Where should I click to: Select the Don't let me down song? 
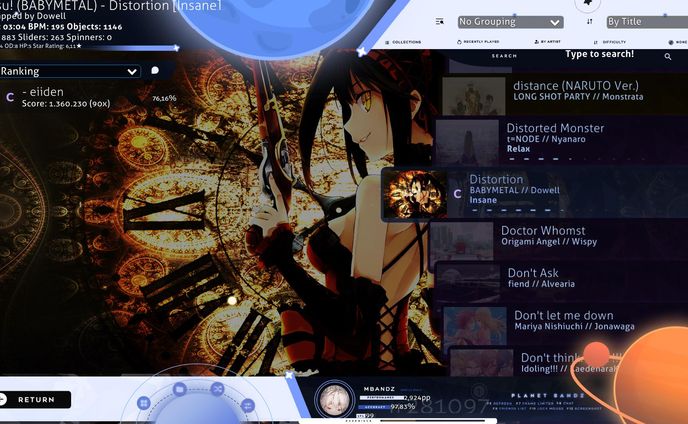pyautogui.click(x=566, y=325)
